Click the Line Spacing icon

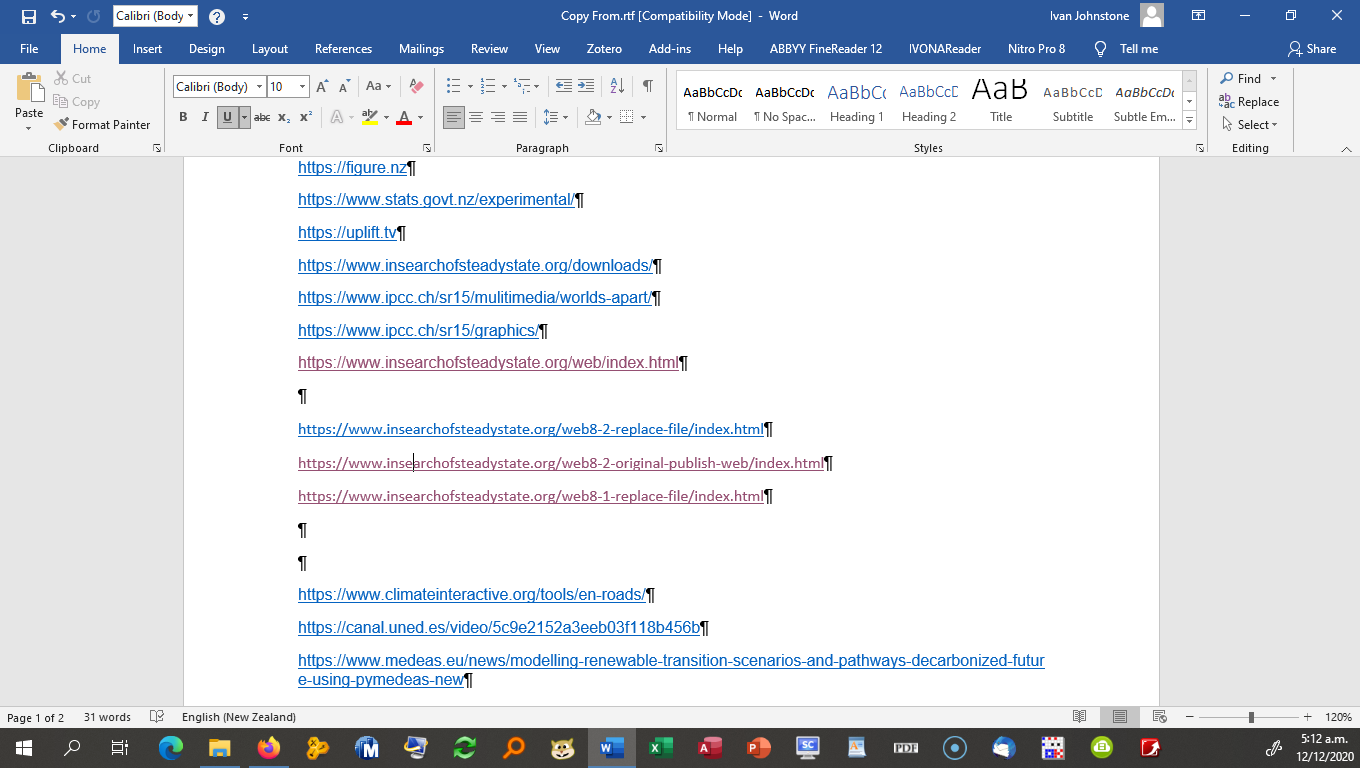click(550, 118)
